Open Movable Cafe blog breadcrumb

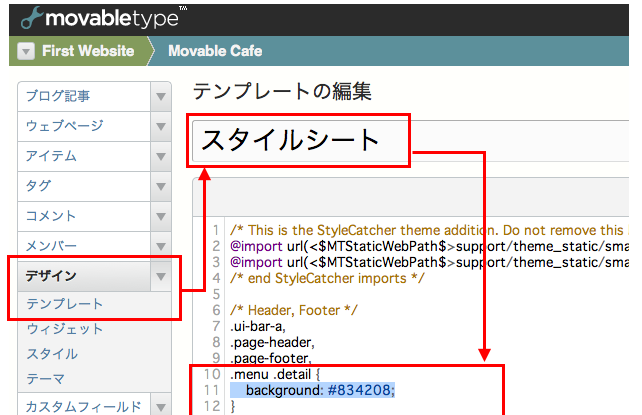tap(215, 51)
